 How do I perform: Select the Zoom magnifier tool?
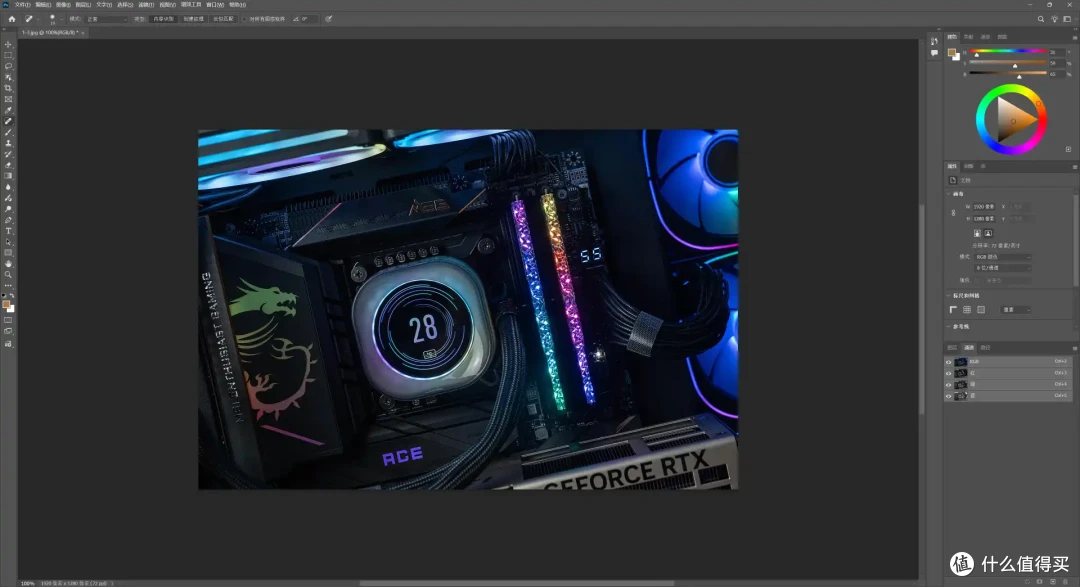click(8, 275)
